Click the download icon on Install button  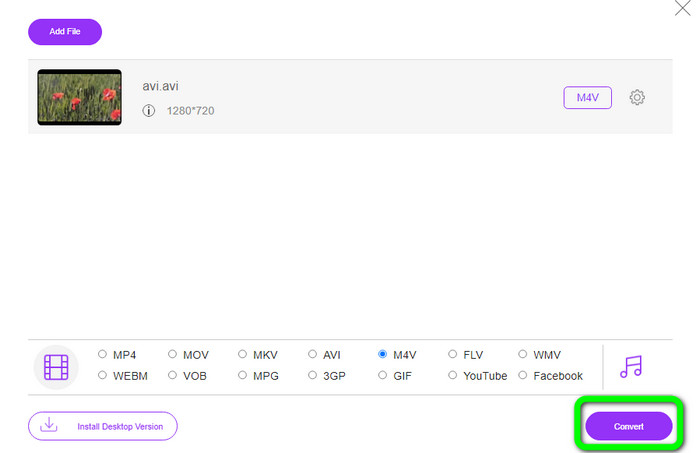click(x=48, y=426)
